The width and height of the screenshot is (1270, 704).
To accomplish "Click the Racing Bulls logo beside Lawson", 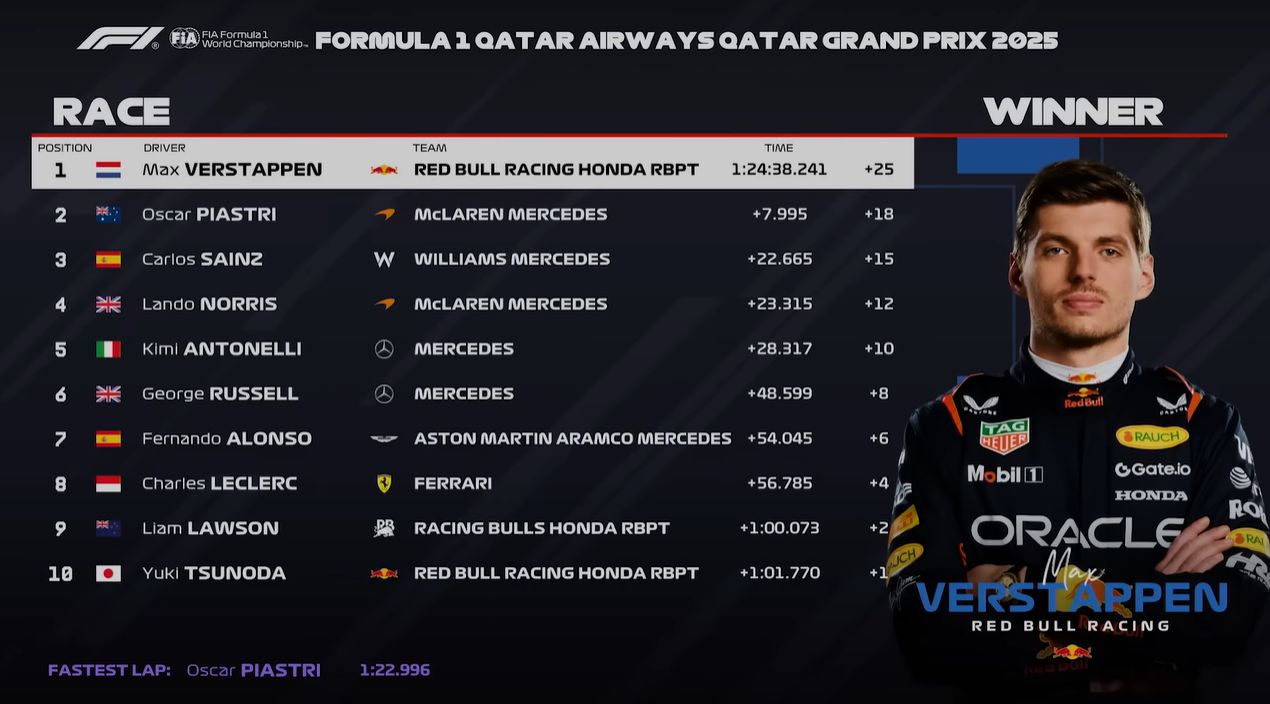I will coord(384,528).
